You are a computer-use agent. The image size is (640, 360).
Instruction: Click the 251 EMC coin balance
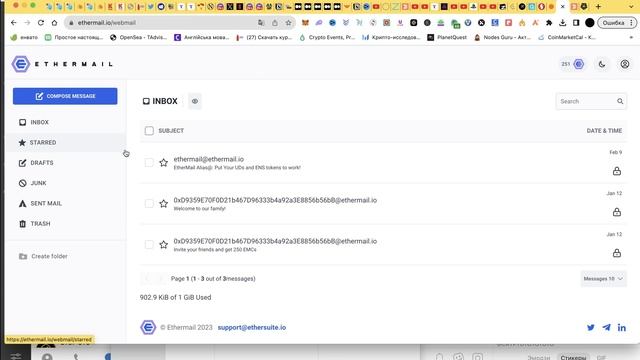point(572,64)
